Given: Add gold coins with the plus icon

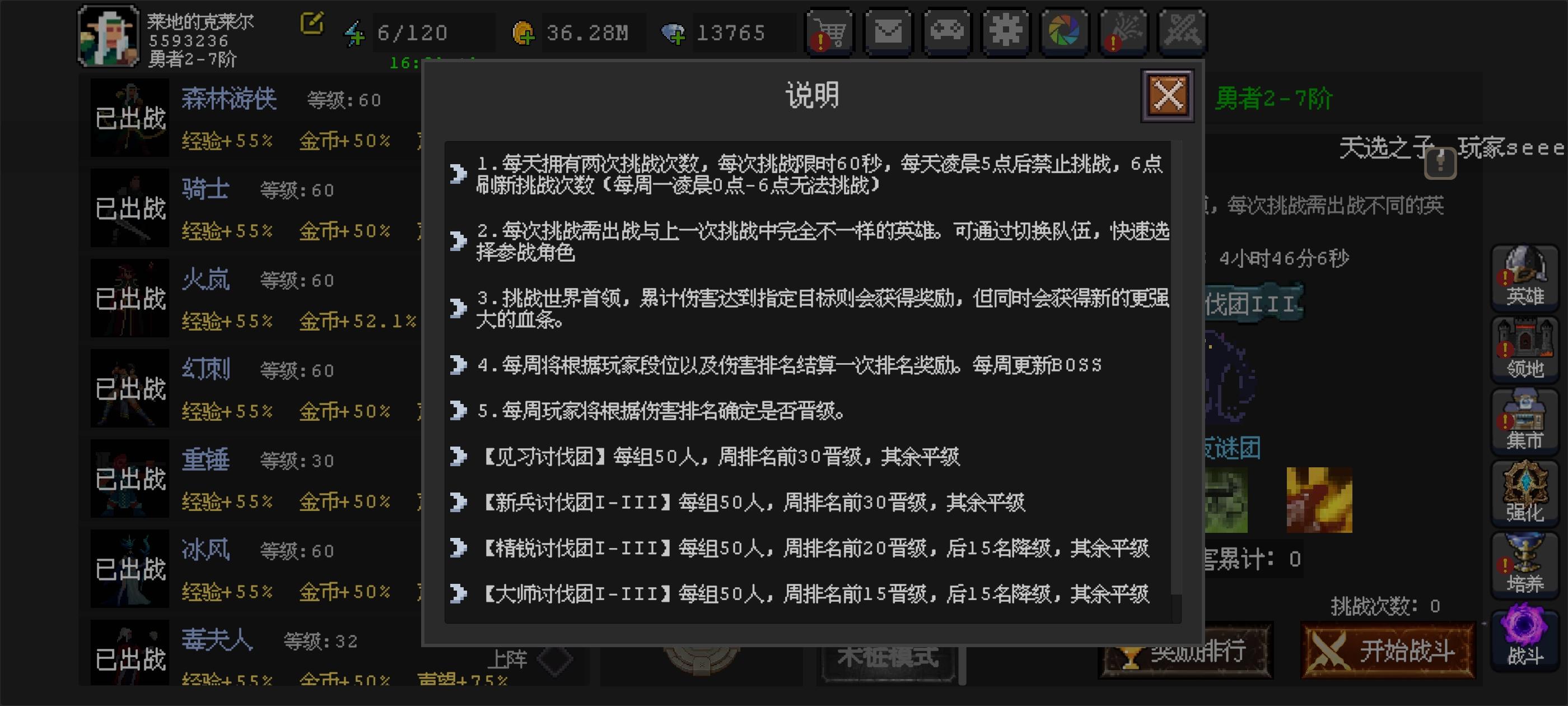Looking at the screenshot, I should click(x=523, y=33).
